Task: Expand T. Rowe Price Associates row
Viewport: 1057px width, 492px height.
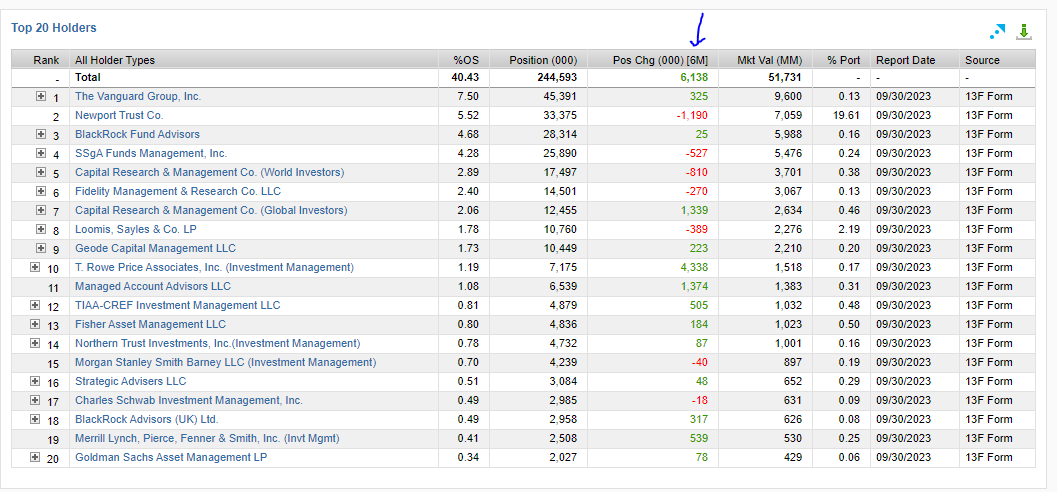Action: click(35, 267)
